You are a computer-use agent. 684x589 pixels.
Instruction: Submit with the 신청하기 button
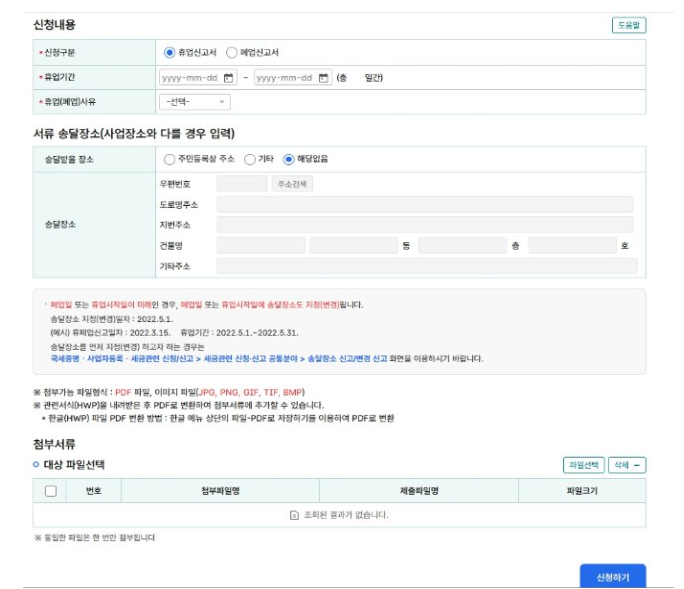coord(613,577)
